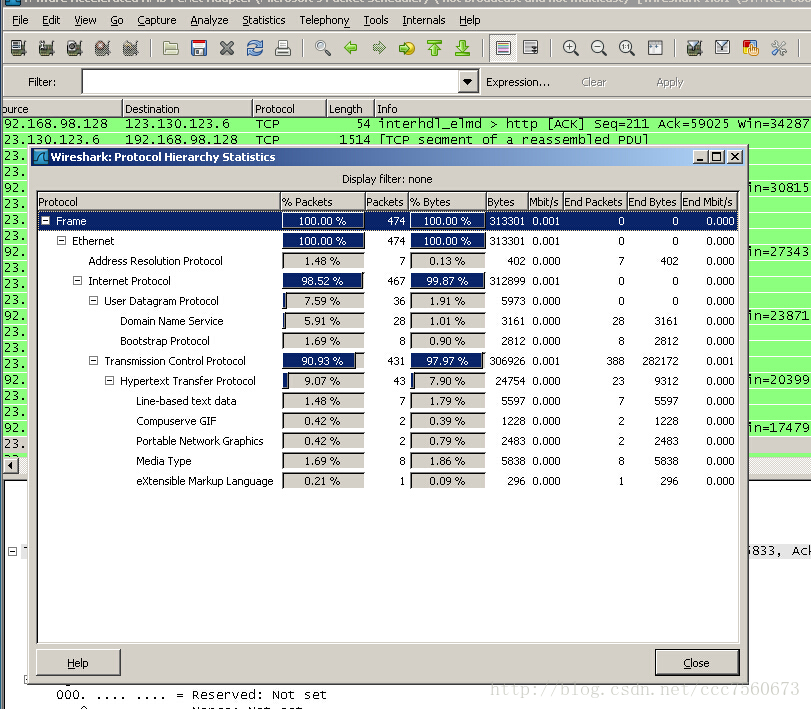The image size is (811, 709).
Task: Select the Portable Network Graphics row
Action: click(388, 441)
